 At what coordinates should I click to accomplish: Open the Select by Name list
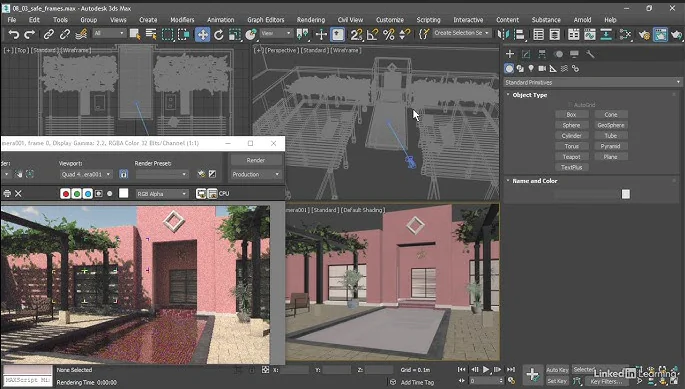151,34
